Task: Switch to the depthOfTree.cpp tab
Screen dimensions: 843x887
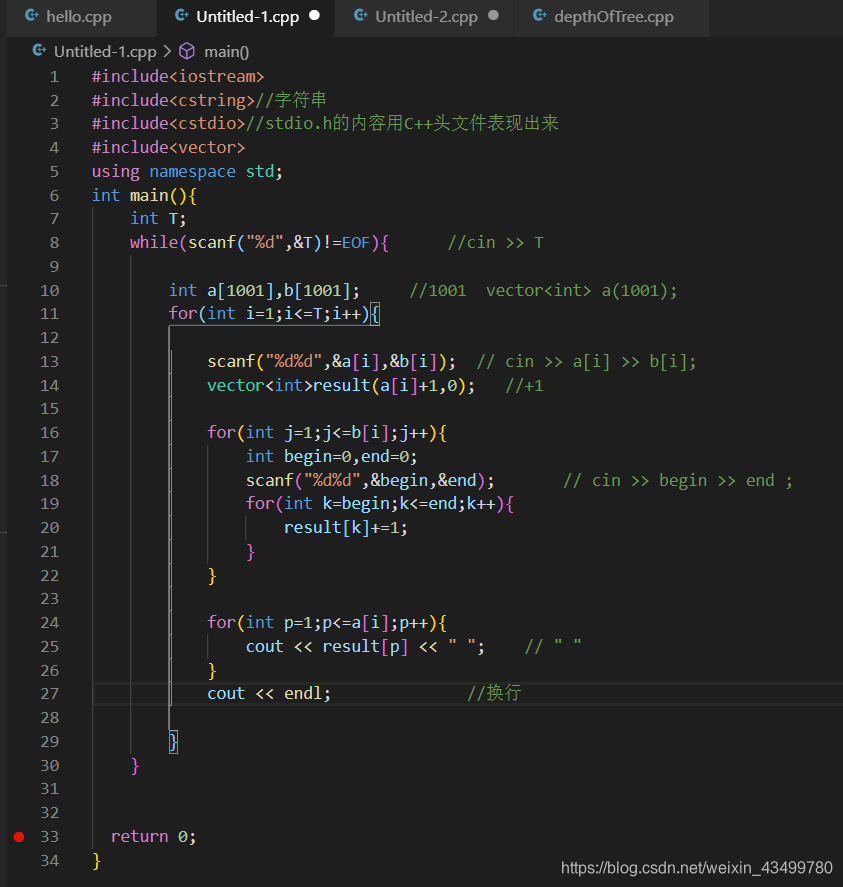Action: pyautogui.click(x=614, y=17)
